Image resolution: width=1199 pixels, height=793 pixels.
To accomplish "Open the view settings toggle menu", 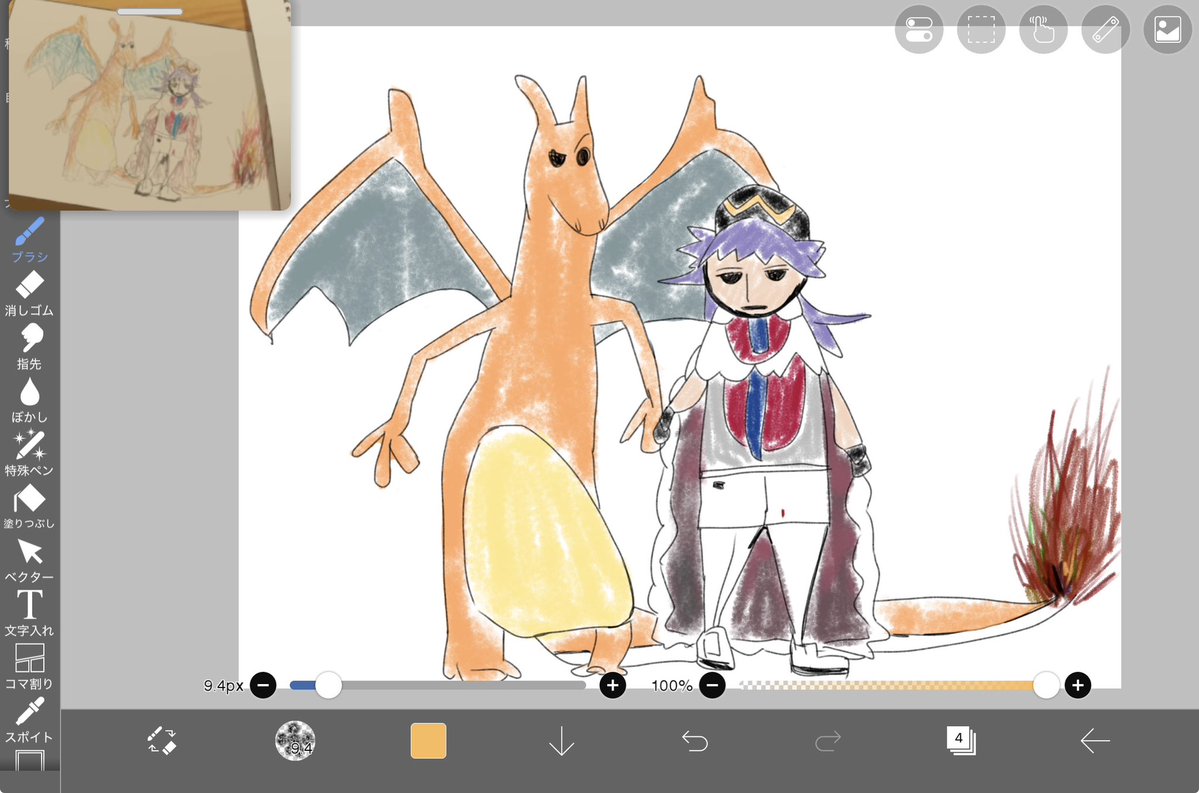I will click(x=918, y=30).
